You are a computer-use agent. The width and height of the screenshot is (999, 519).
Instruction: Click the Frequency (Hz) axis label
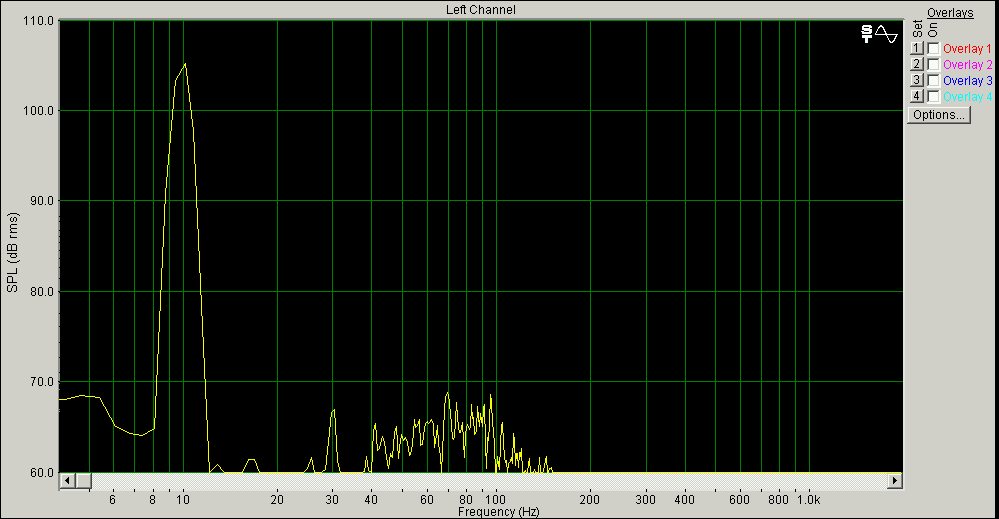(x=498, y=511)
